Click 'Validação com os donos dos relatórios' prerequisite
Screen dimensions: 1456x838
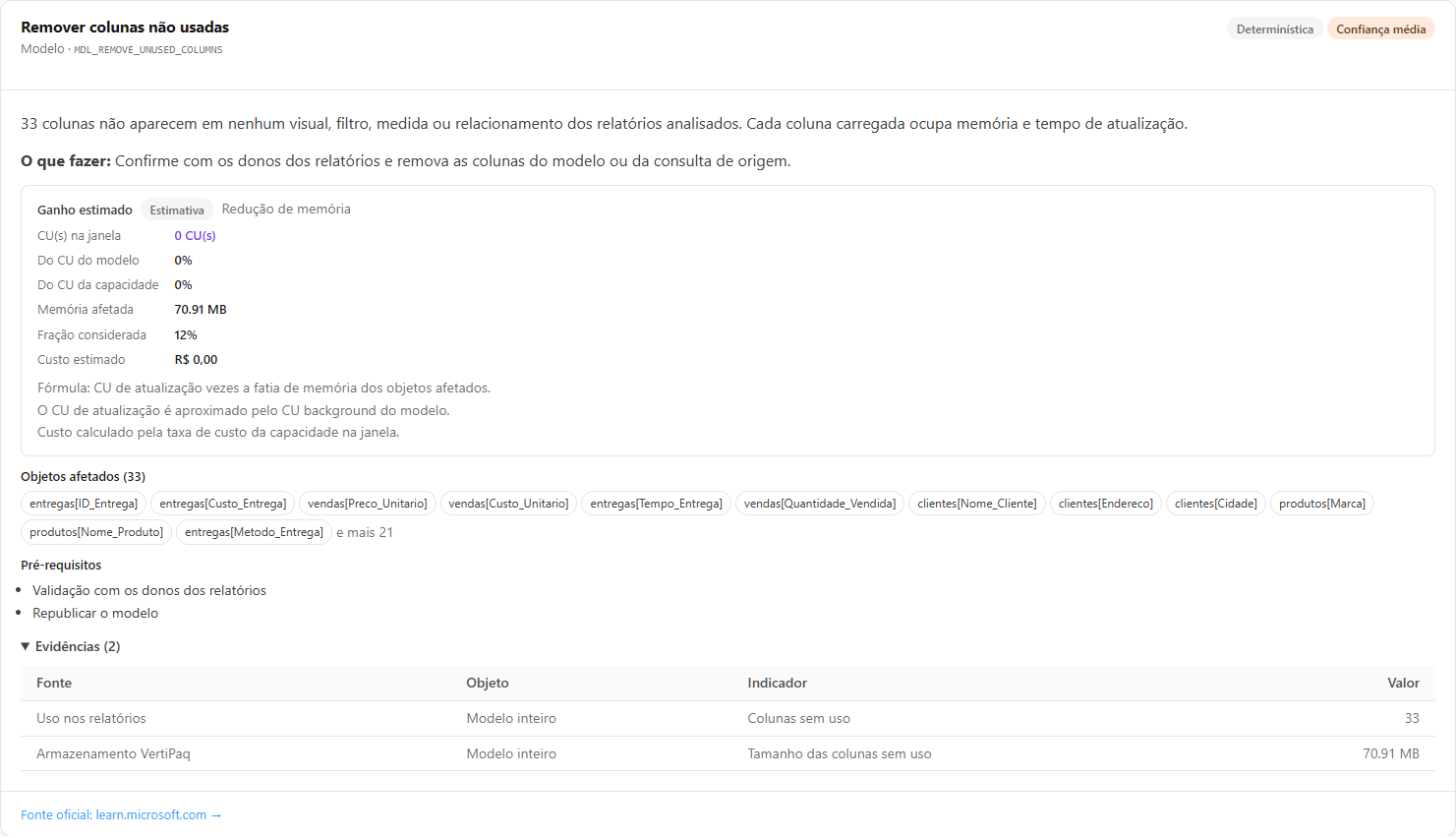149,591
